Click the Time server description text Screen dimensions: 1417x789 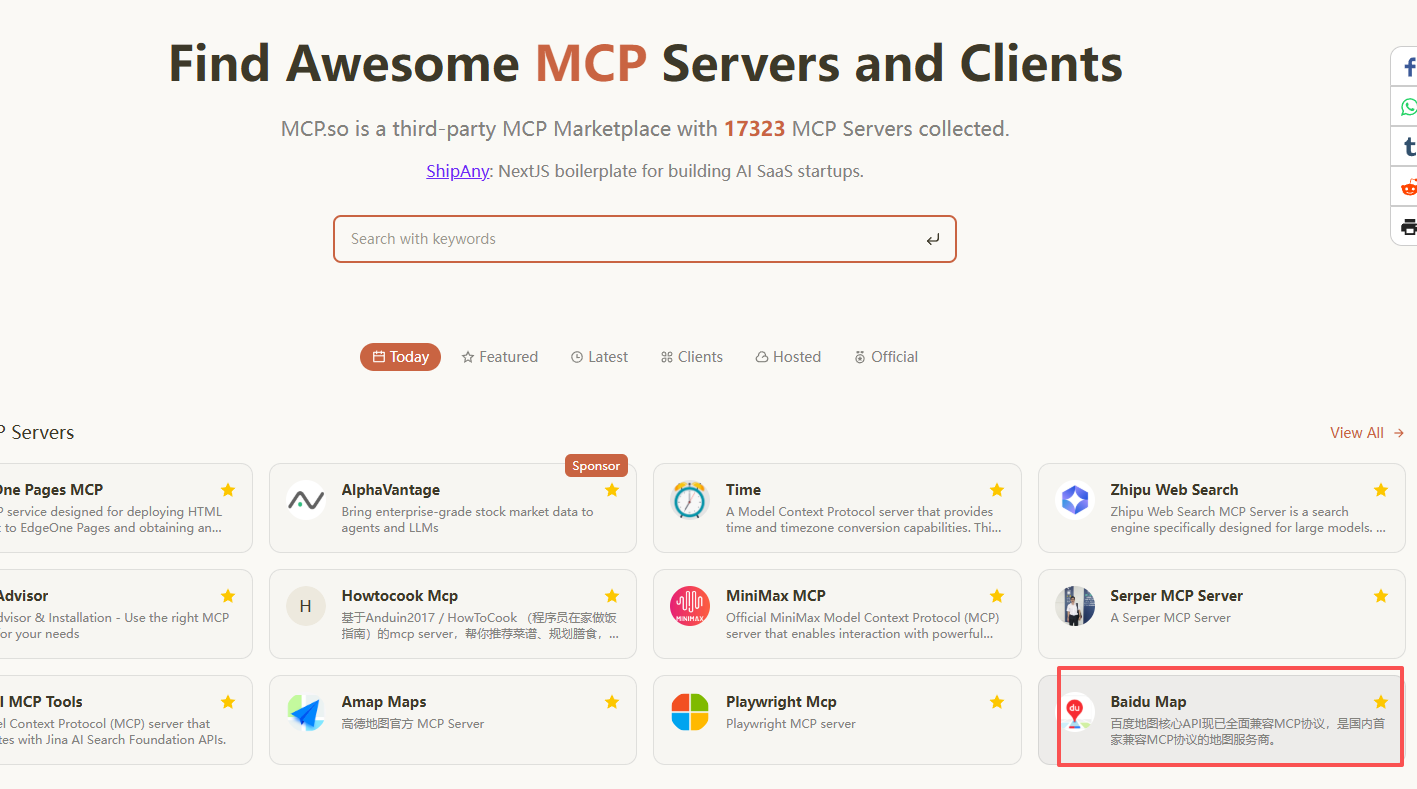pos(864,520)
